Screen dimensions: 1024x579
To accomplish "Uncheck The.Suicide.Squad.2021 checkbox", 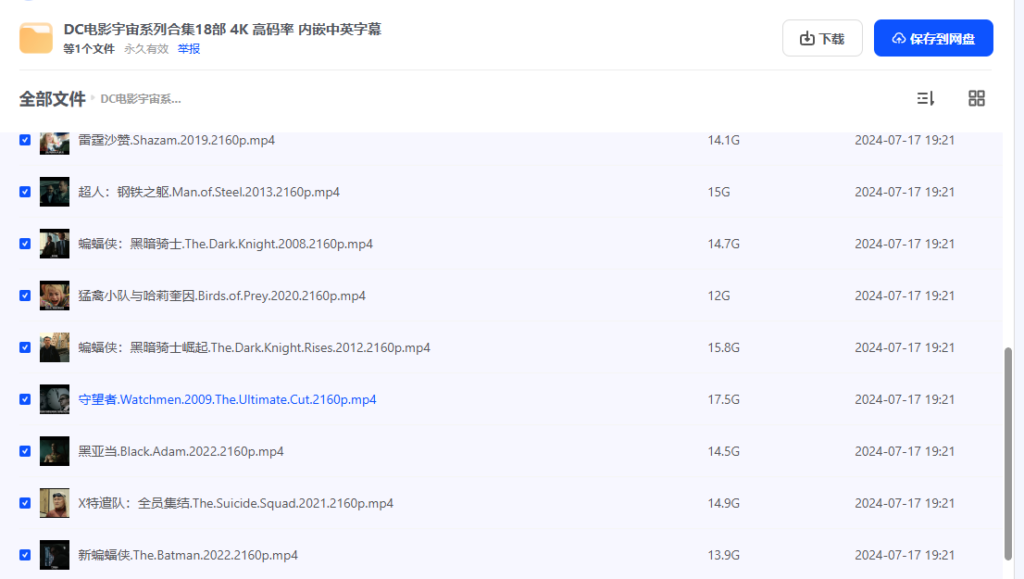I will click(x=25, y=503).
